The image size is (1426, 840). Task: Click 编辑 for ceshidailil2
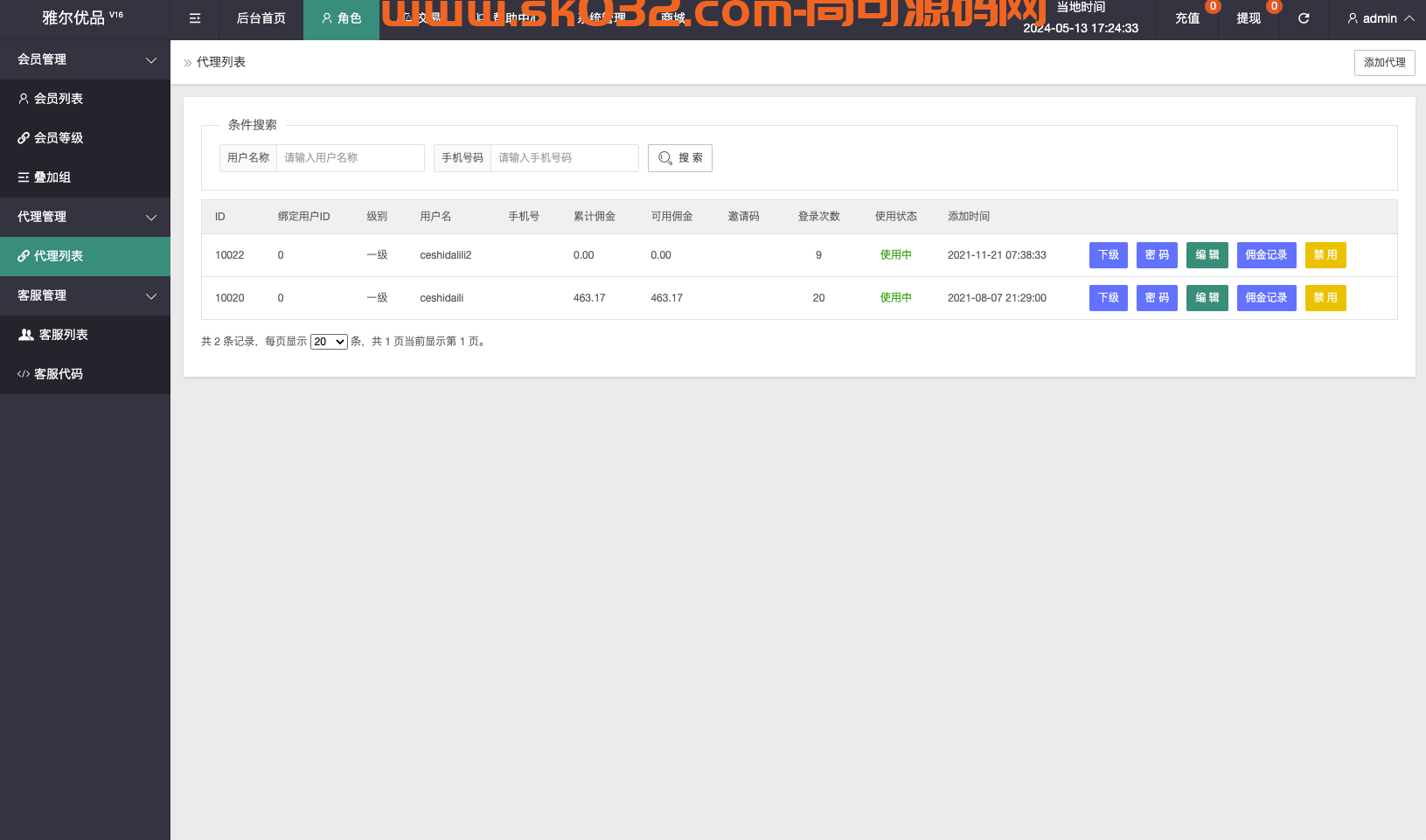coord(1207,255)
